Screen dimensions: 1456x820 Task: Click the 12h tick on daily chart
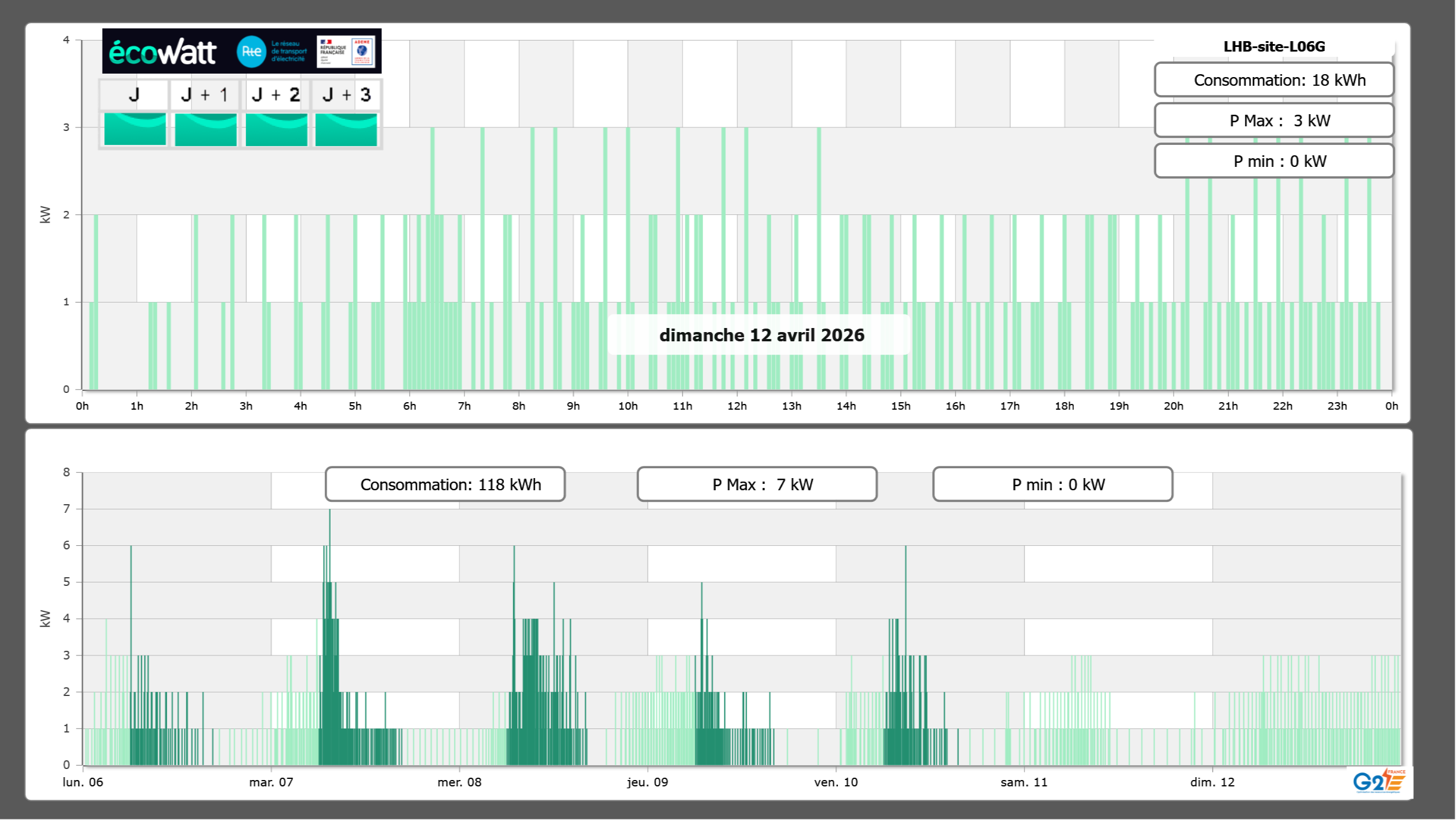tap(737, 406)
